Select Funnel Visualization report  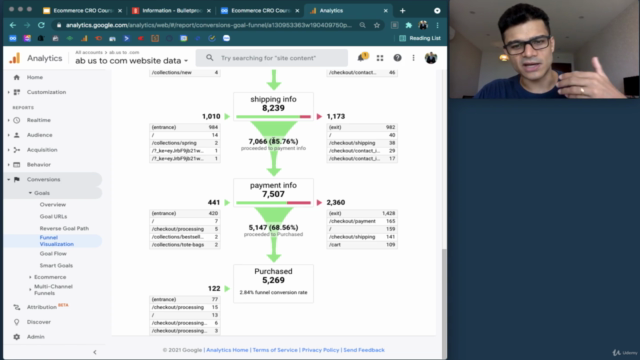click(57, 241)
